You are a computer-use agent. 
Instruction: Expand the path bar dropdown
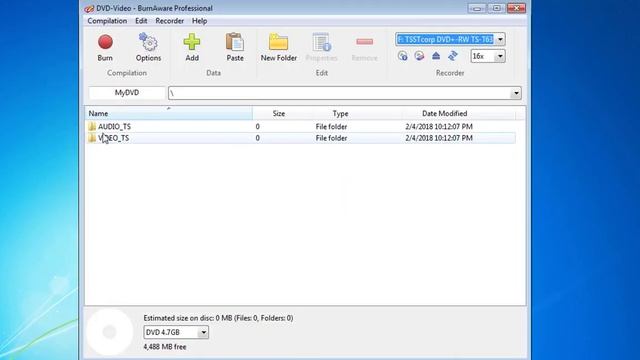516,93
